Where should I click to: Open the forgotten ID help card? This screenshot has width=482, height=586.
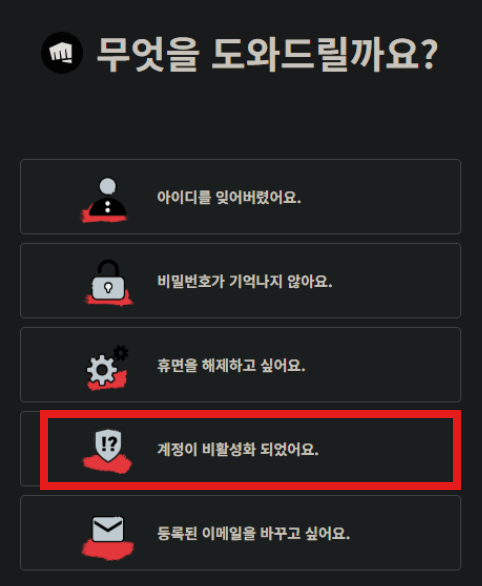tap(240, 197)
